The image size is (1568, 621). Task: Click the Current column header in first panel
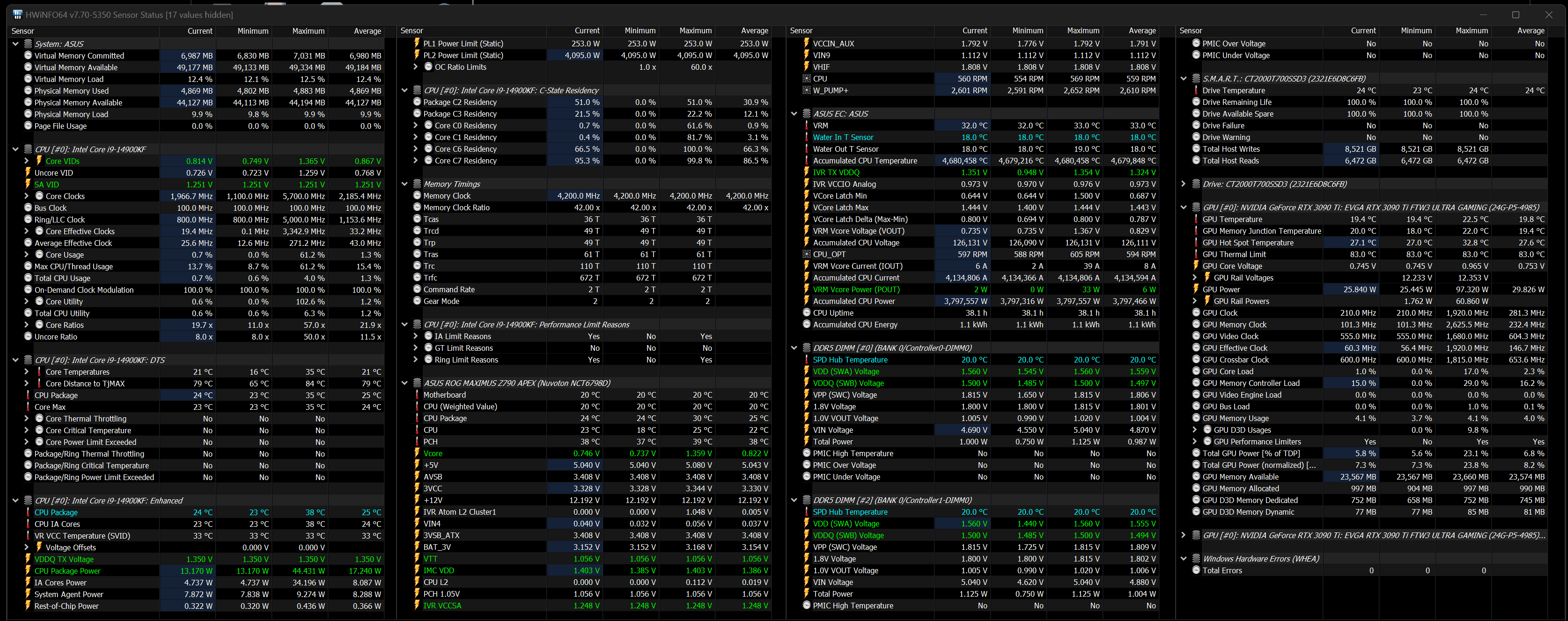[x=199, y=31]
